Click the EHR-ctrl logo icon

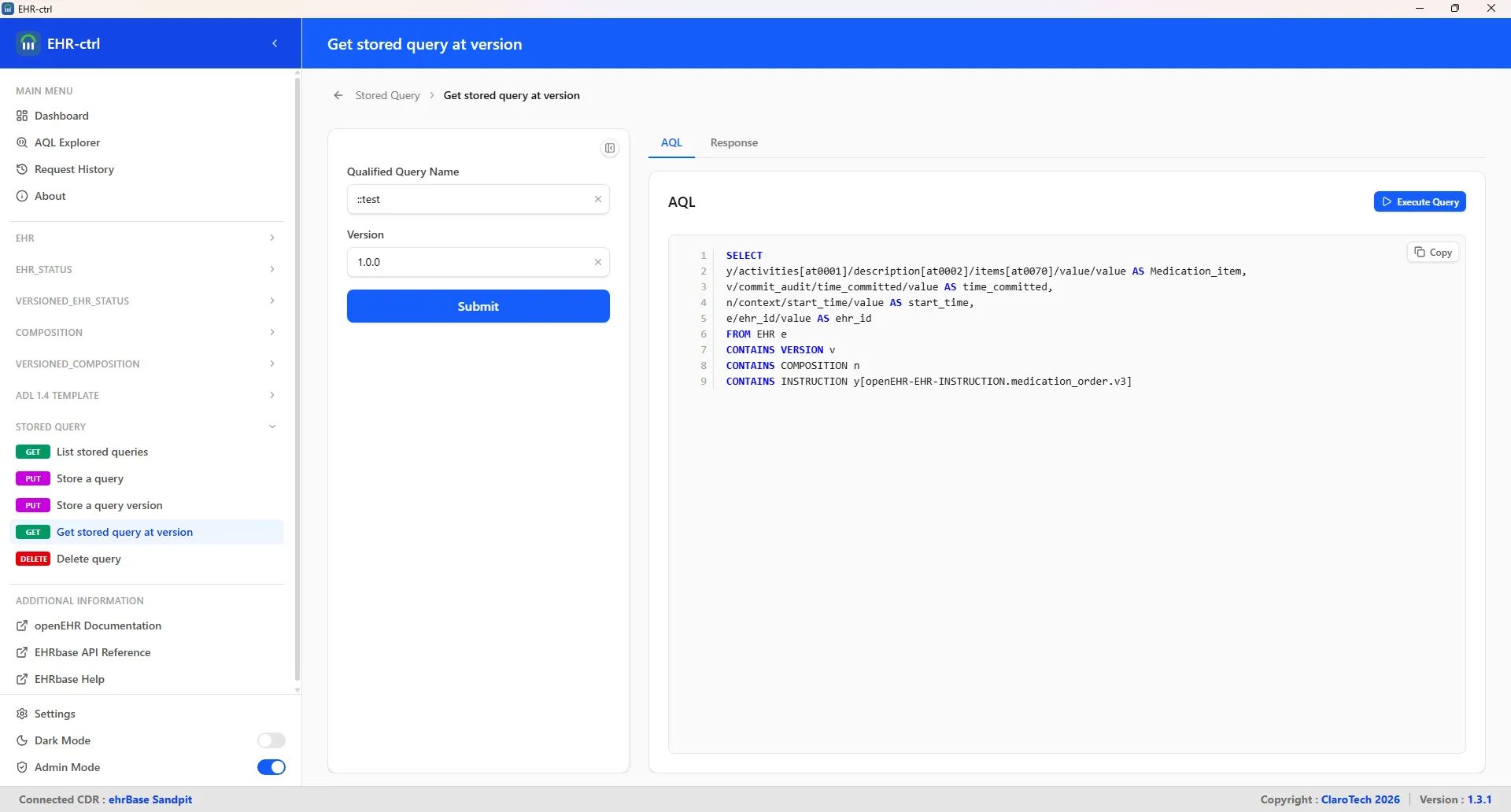point(28,44)
